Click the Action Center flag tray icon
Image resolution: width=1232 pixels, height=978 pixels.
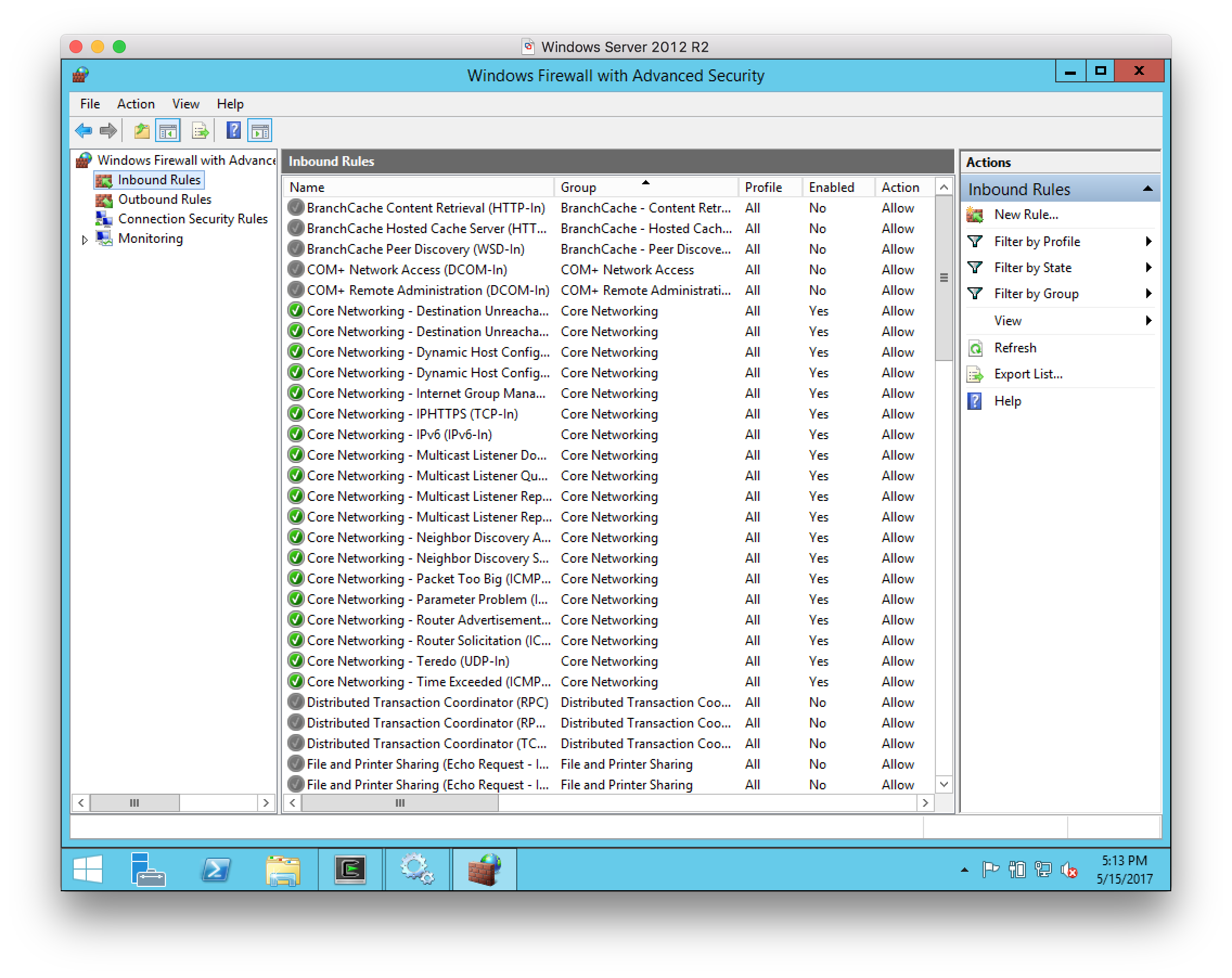pyautogui.click(x=990, y=870)
